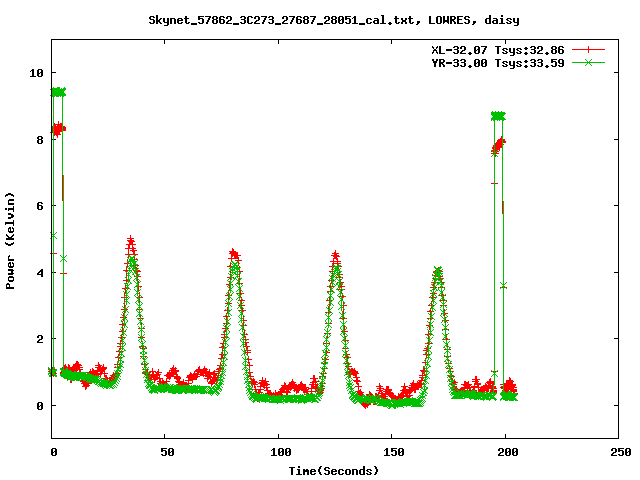Click the YR-33.00 Tsys:33.59 legend label
640x480 pixels.
point(498,63)
